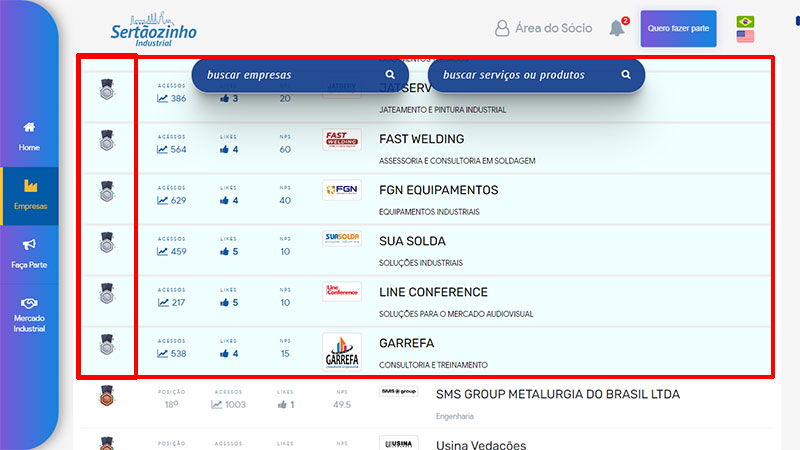
Task: Click the thumbs-up like icon for FAST WELDING
Action: [224, 149]
